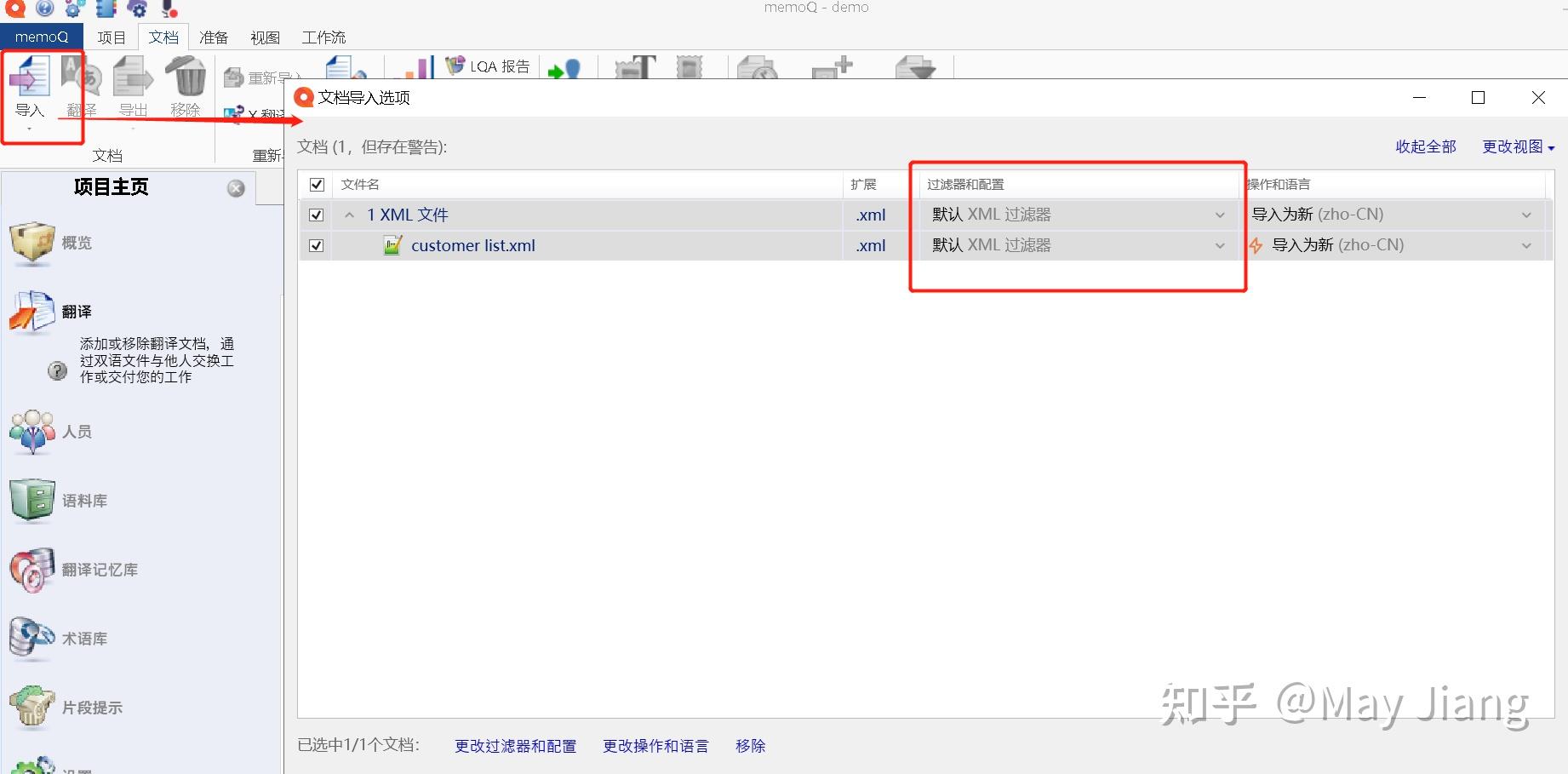The height and width of the screenshot is (774, 1568).
Task: Click the customer list.xml file icon
Action: click(392, 245)
